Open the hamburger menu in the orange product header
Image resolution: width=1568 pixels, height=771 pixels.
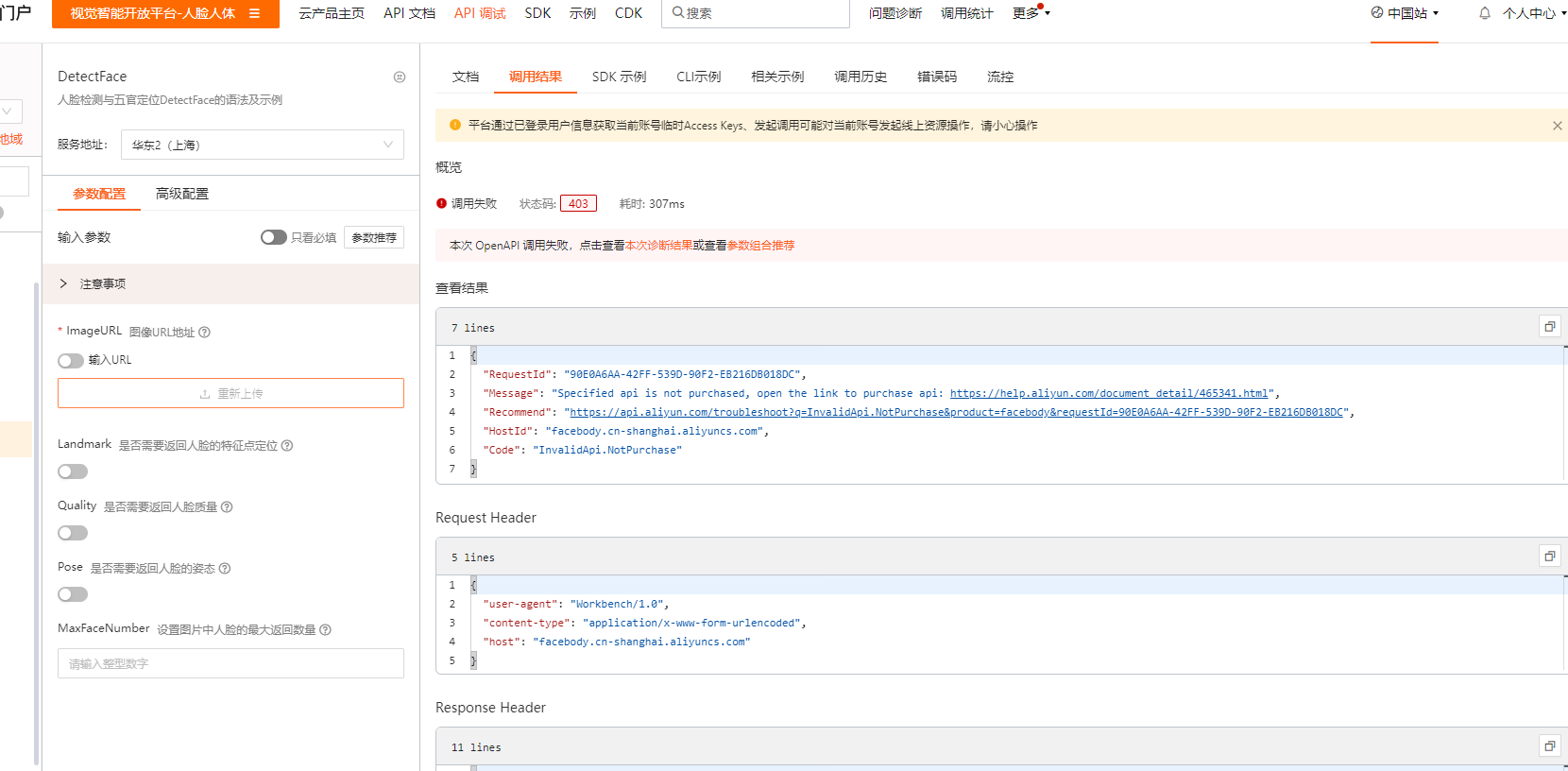point(254,13)
